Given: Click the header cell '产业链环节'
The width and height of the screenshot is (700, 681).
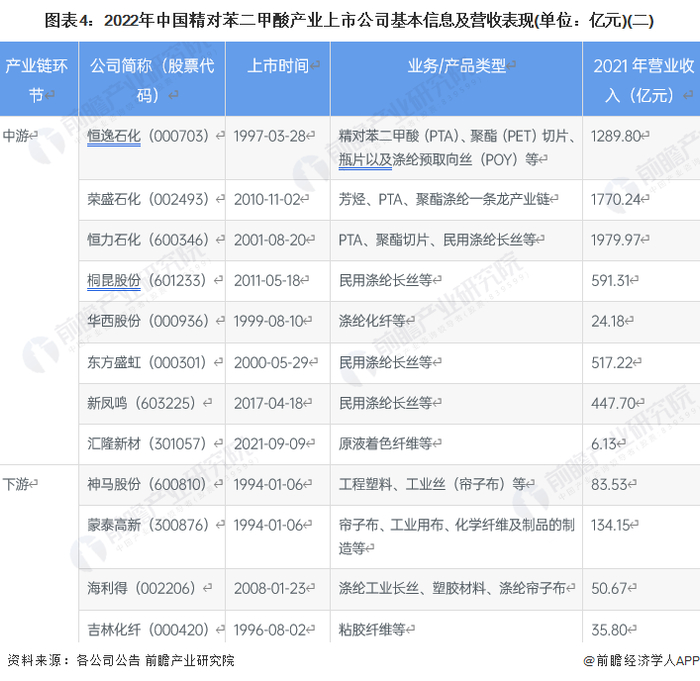Looking at the screenshot, I should 39,79.
